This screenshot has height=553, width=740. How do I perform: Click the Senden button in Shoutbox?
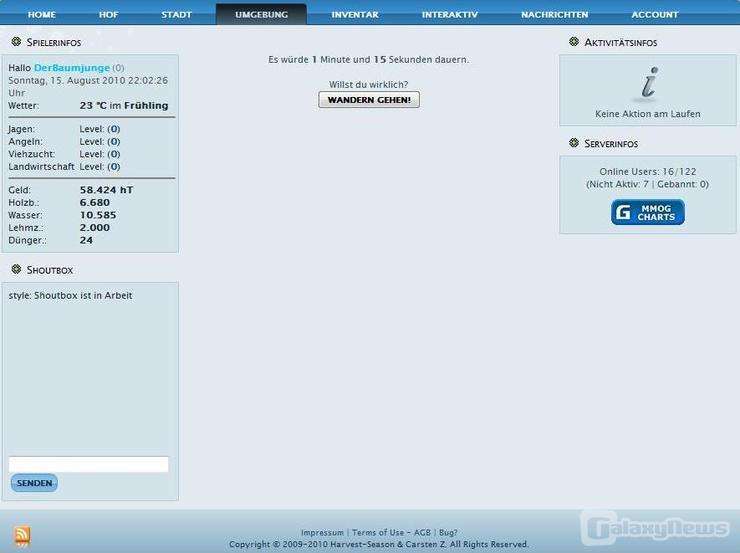pos(34,483)
